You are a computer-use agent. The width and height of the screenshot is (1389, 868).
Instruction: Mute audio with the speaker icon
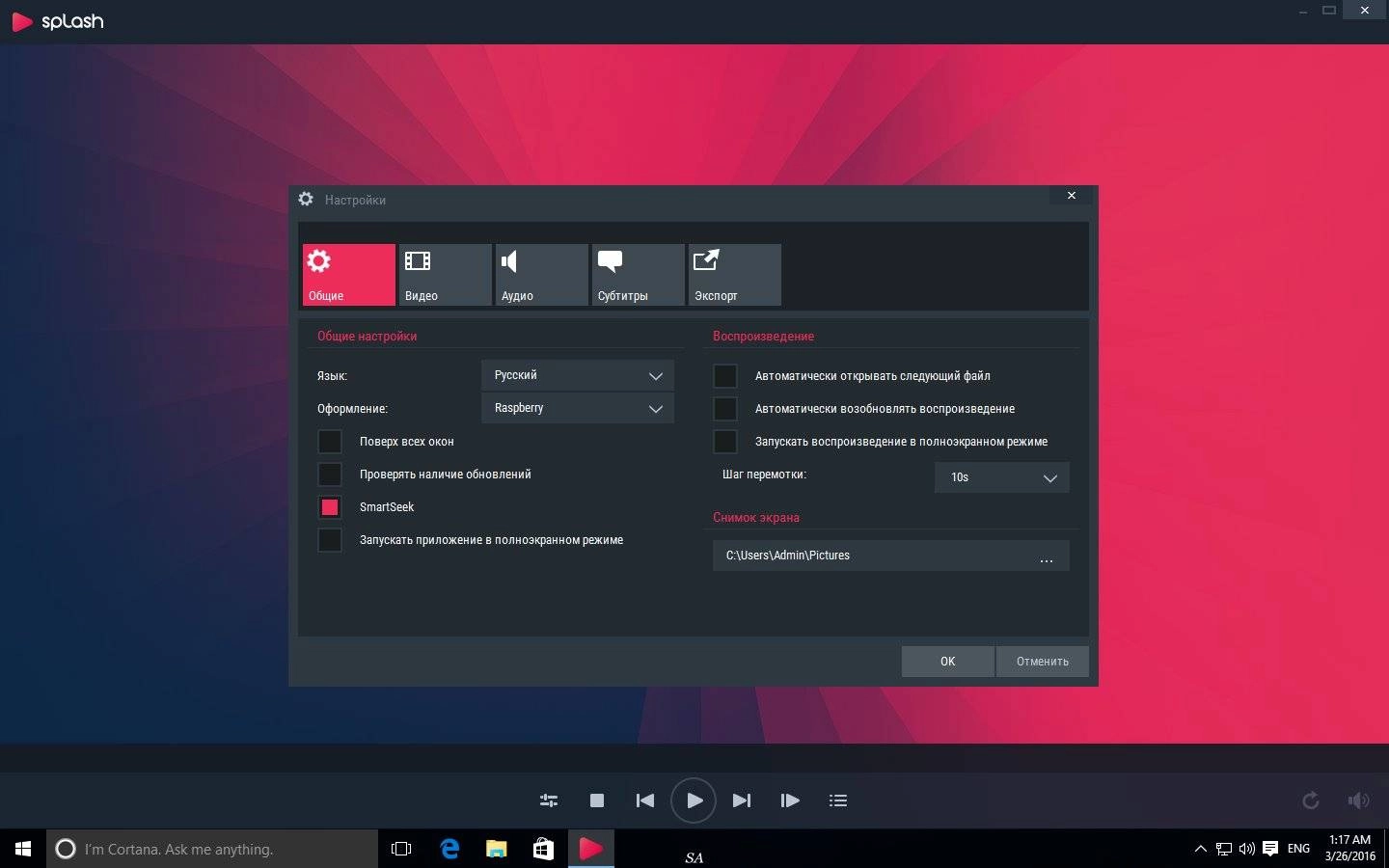(1358, 800)
